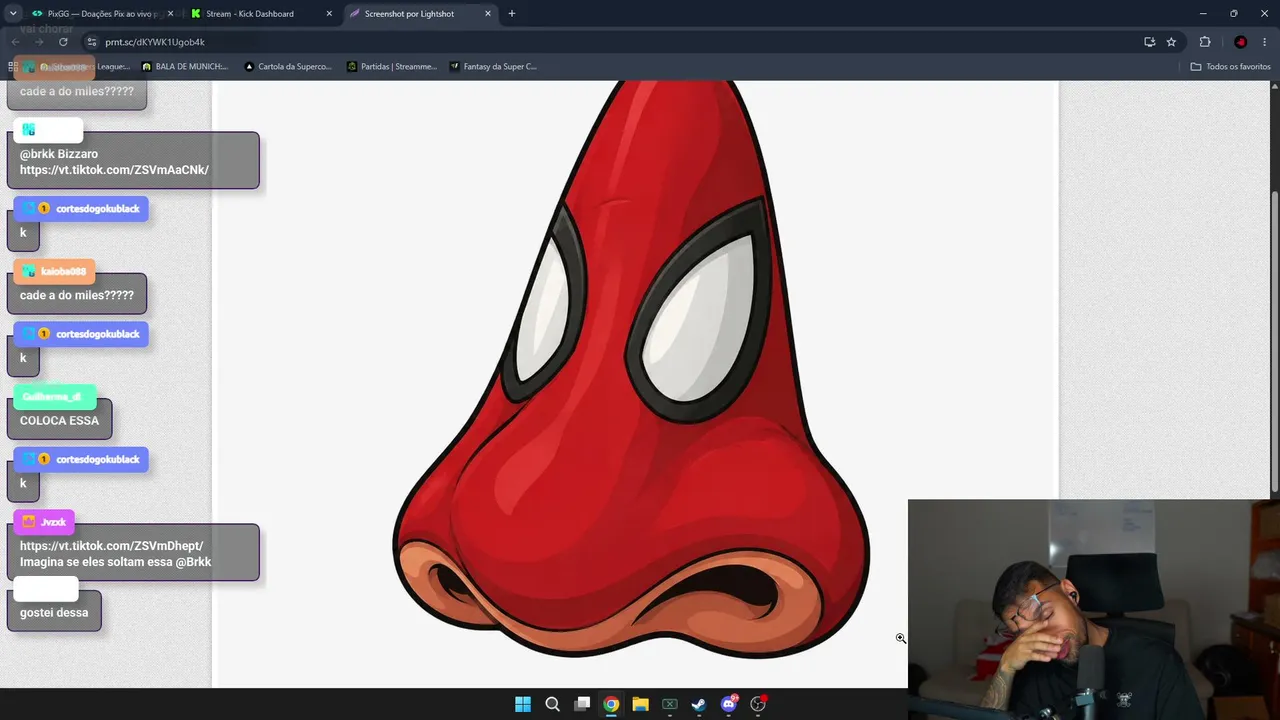This screenshot has height=720, width=1280.
Task: Open Task View on the taskbar
Action: [x=582, y=704]
